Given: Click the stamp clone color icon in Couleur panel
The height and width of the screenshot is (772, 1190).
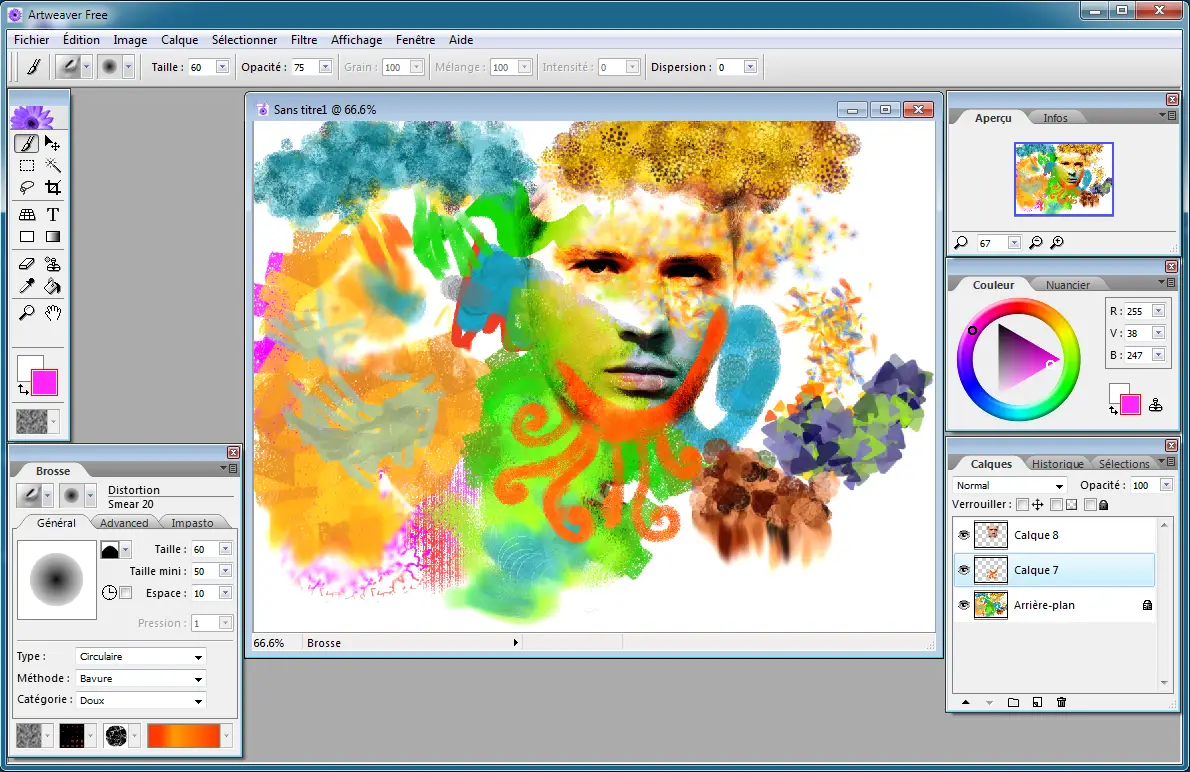Looking at the screenshot, I should [1155, 405].
